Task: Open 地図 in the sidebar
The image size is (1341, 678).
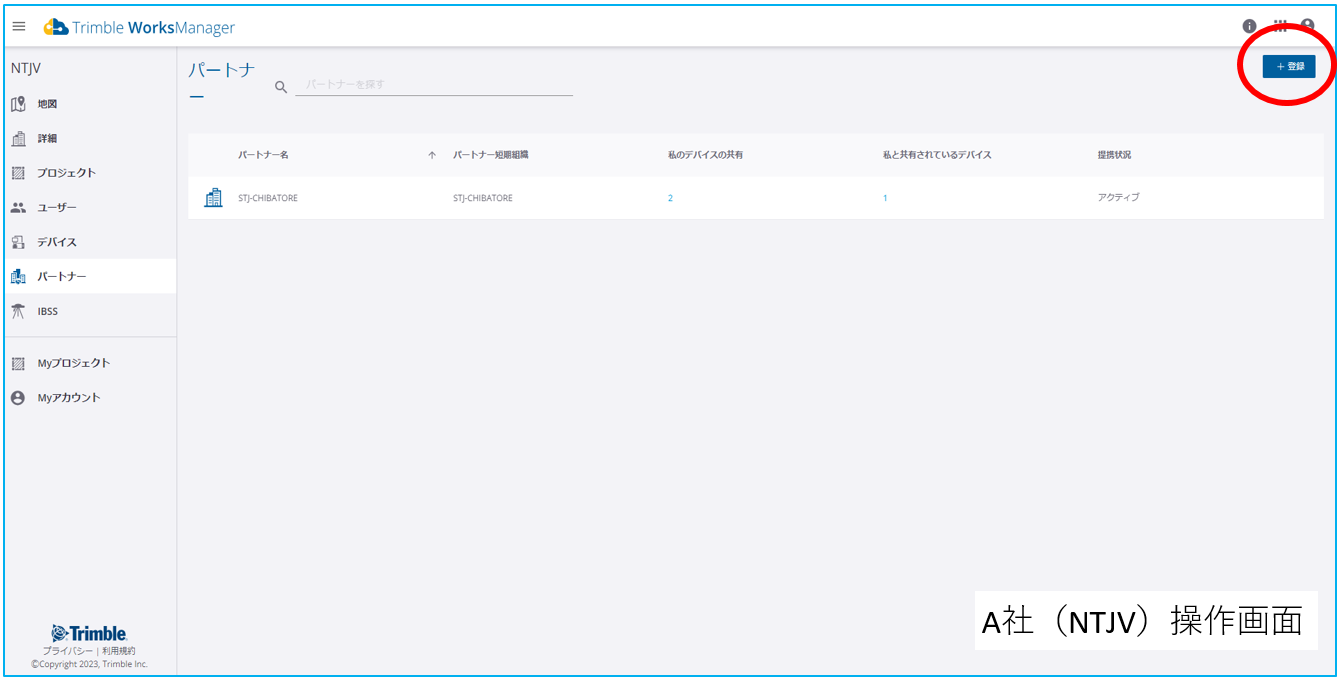Action: [x=47, y=104]
